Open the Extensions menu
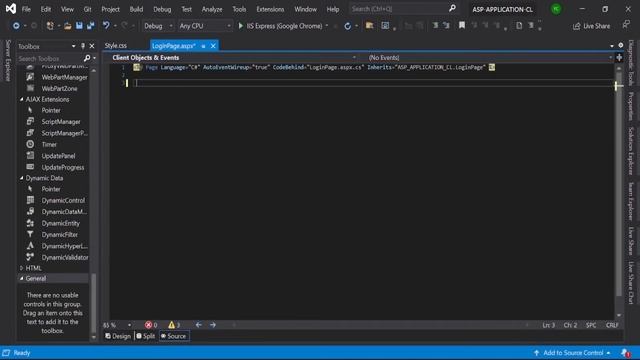The height and width of the screenshot is (360, 640). 270,9
